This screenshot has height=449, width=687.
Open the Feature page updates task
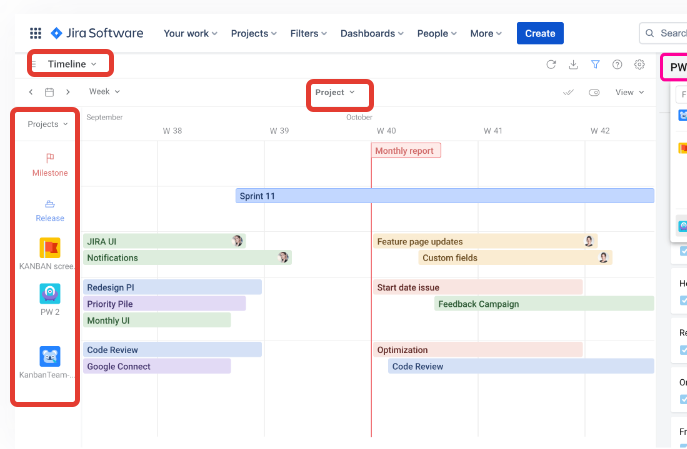[x=485, y=241]
